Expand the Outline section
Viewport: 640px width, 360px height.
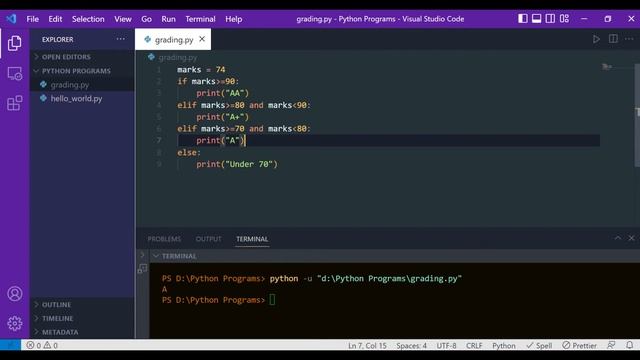[82, 304]
